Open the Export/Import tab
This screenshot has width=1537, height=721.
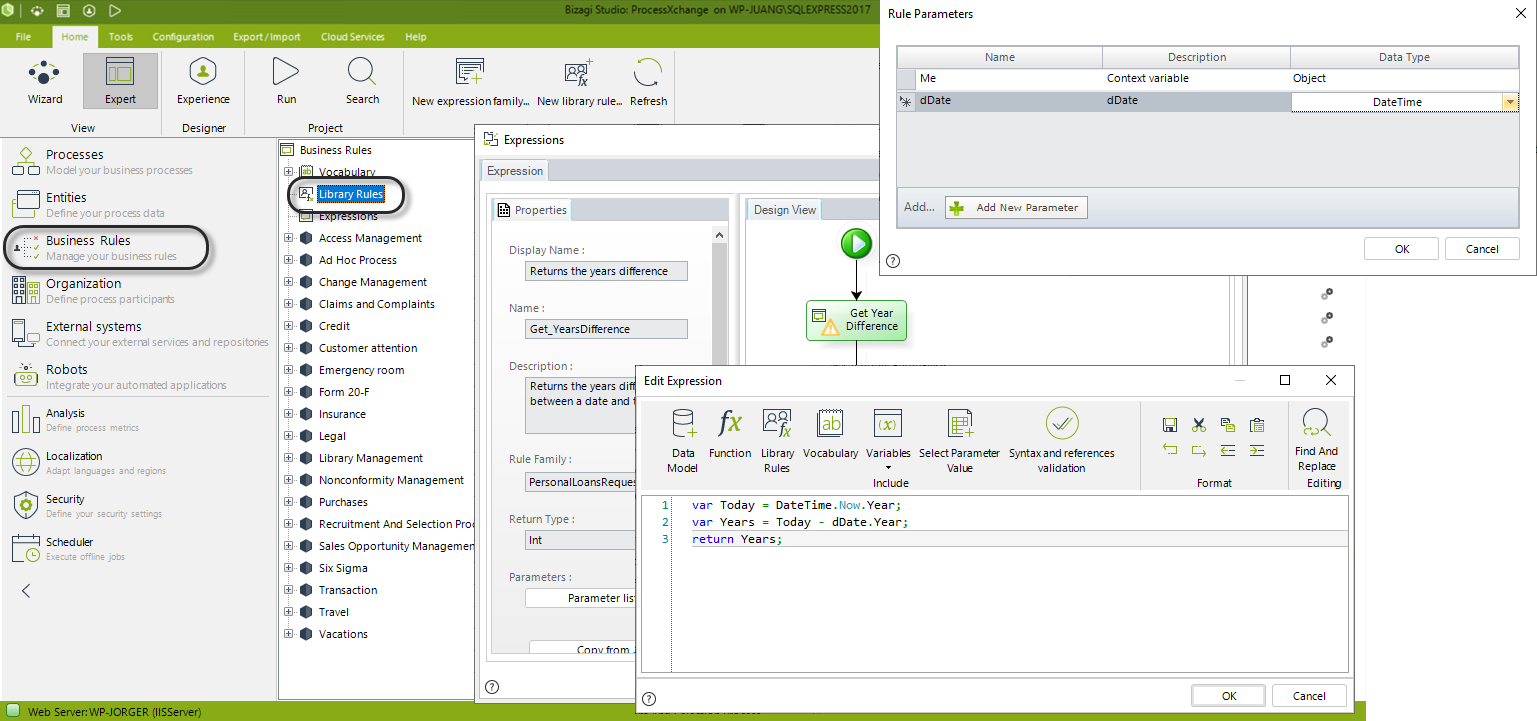pyautogui.click(x=267, y=37)
